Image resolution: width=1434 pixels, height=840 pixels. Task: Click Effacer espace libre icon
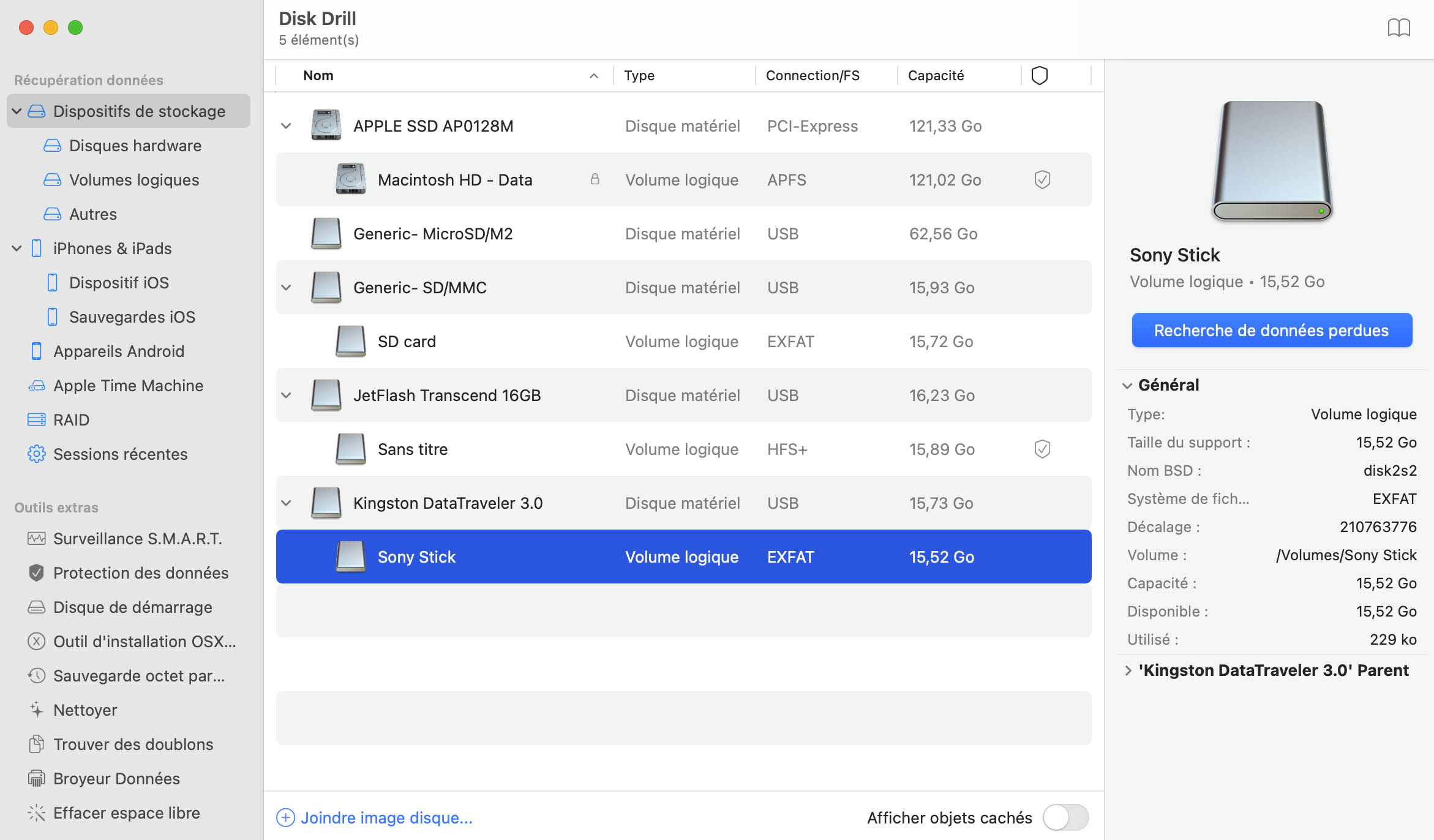coord(37,813)
